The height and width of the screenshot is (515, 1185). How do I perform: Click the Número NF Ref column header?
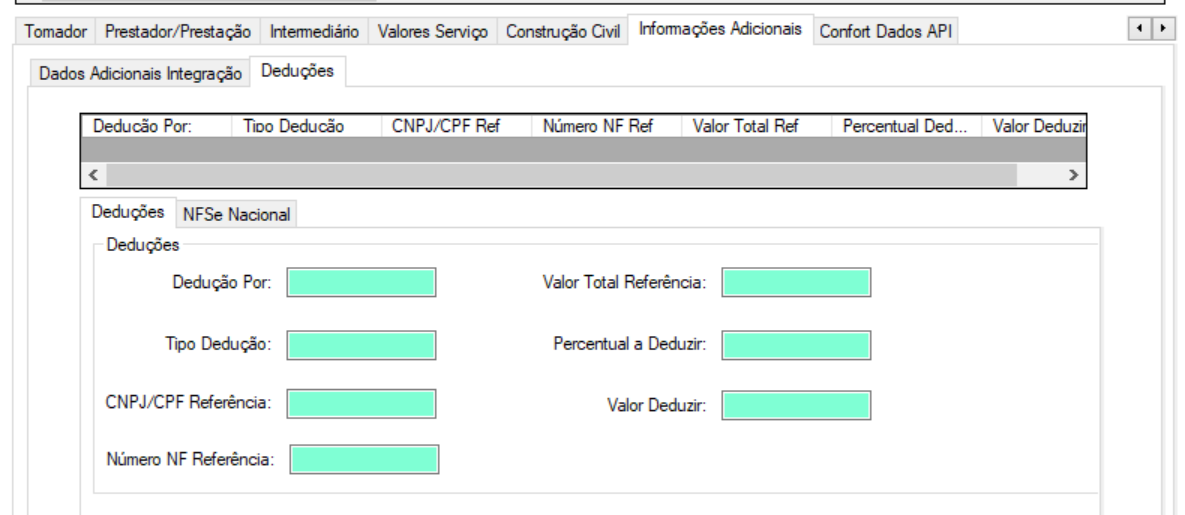(605, 126)
